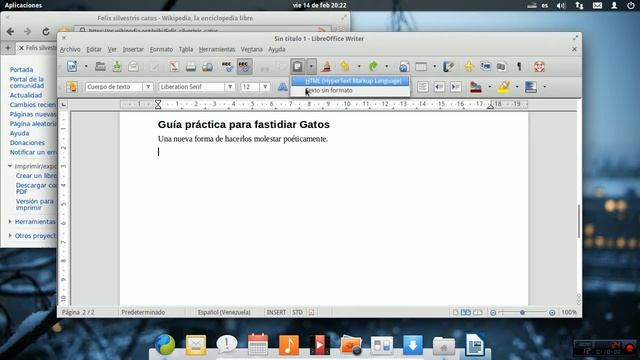Viewport: 640px width, 360px height.
Task: Open the Tabla menu
Action: tap(186, 49)
